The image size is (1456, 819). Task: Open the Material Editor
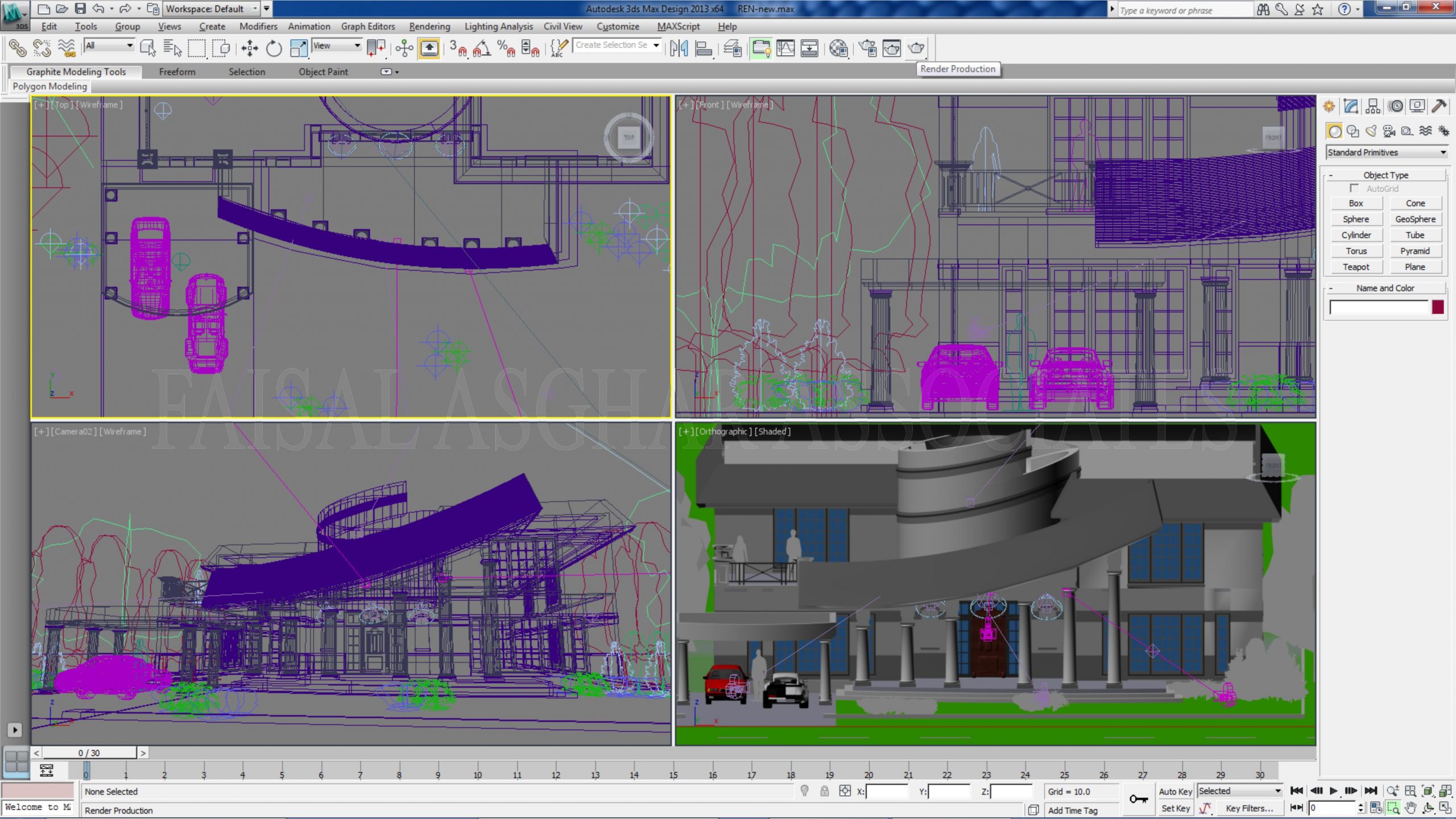(x=838, y=48)
